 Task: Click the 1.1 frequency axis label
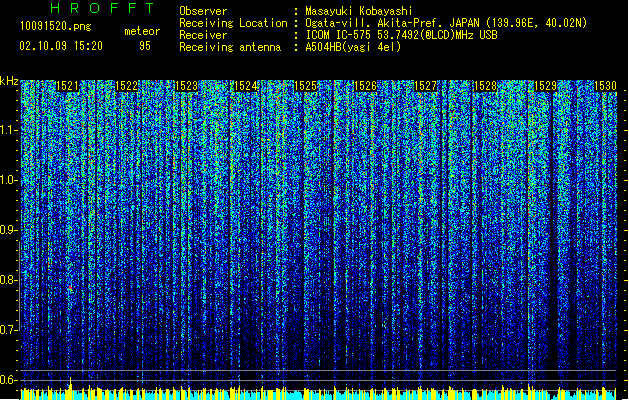pyautogui.click(x=8, y=130)
